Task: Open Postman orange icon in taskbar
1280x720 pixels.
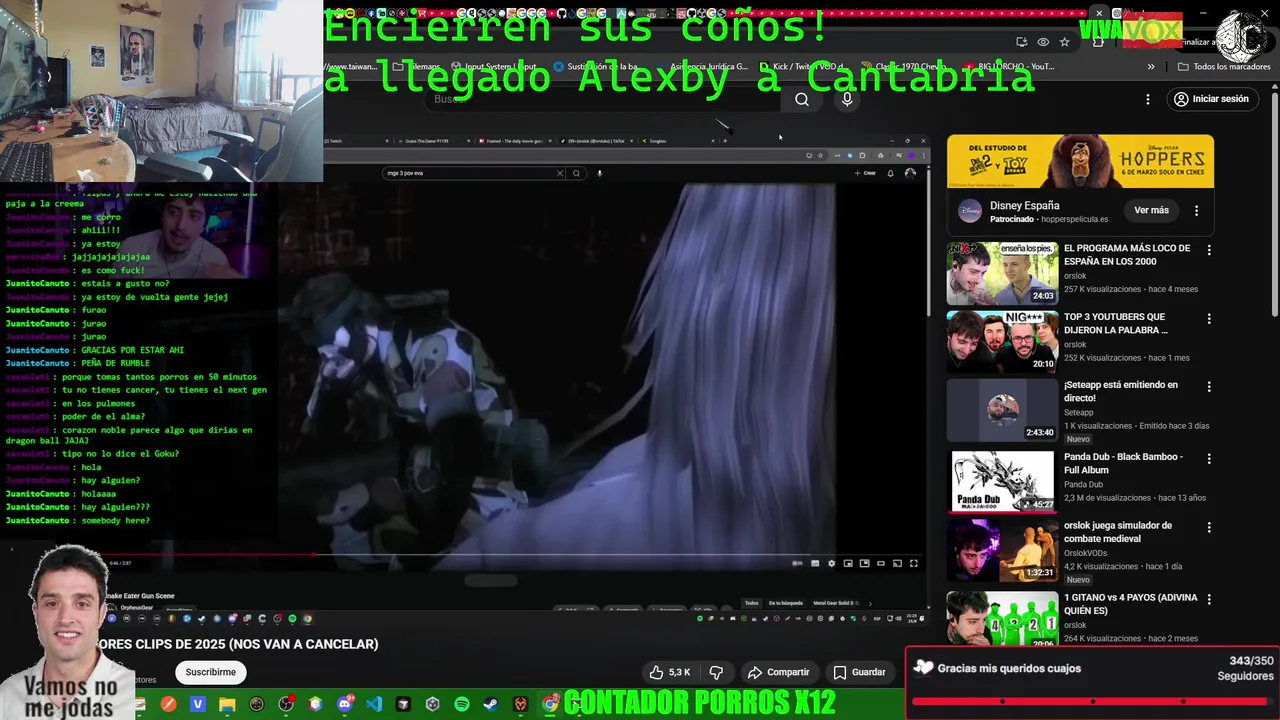Action: [169, 704]
